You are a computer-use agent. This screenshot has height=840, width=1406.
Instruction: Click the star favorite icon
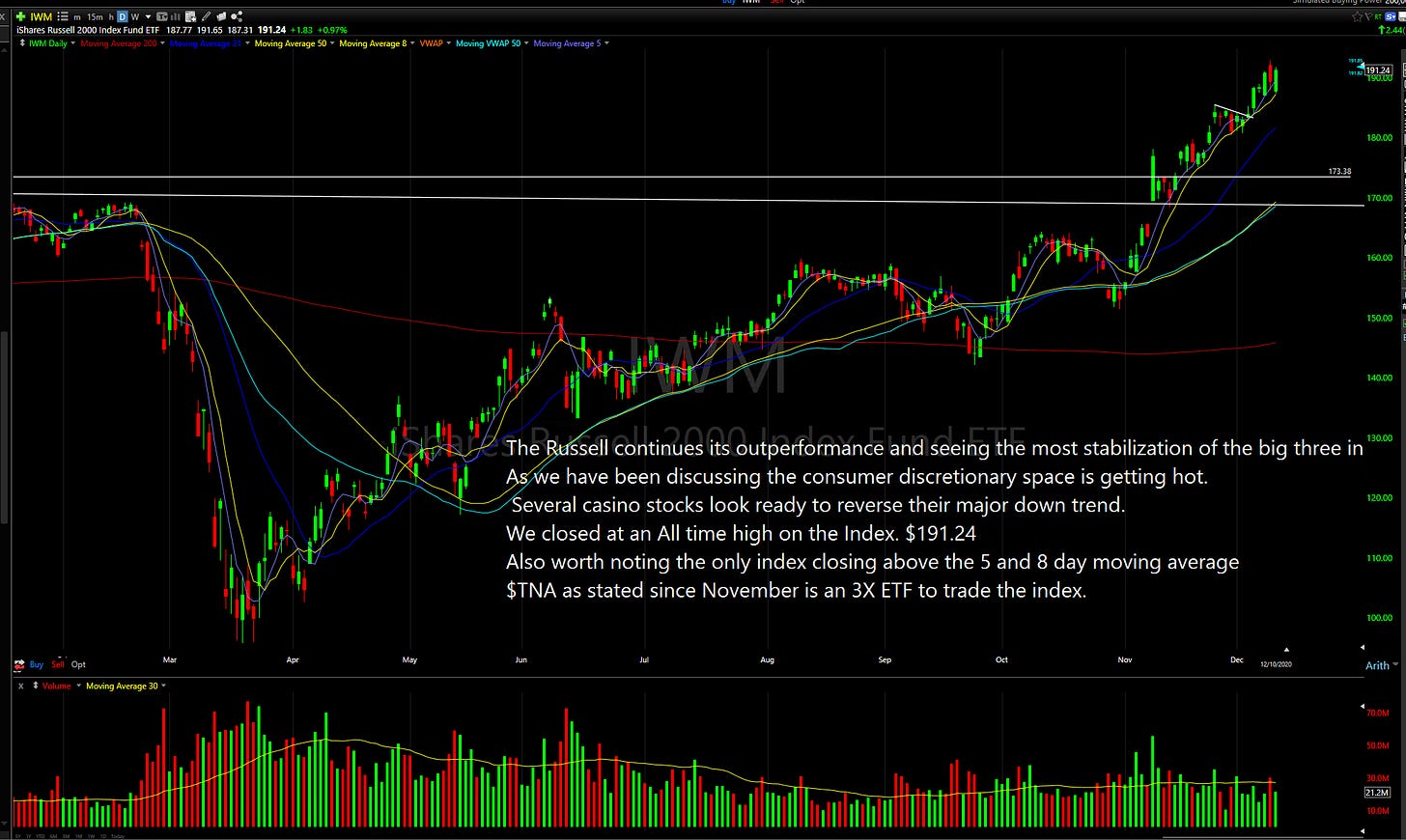tap(1358, 16)
